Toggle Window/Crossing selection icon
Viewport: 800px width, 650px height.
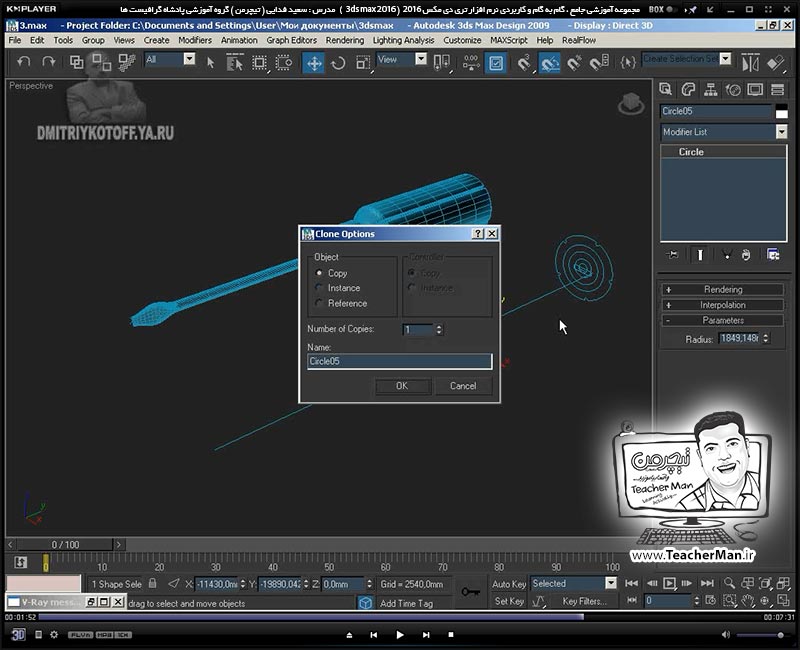(284, 63)
